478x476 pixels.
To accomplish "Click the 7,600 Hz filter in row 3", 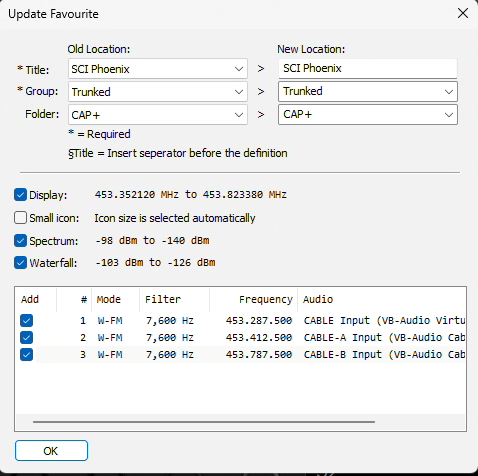I will (x=170, y=355).
